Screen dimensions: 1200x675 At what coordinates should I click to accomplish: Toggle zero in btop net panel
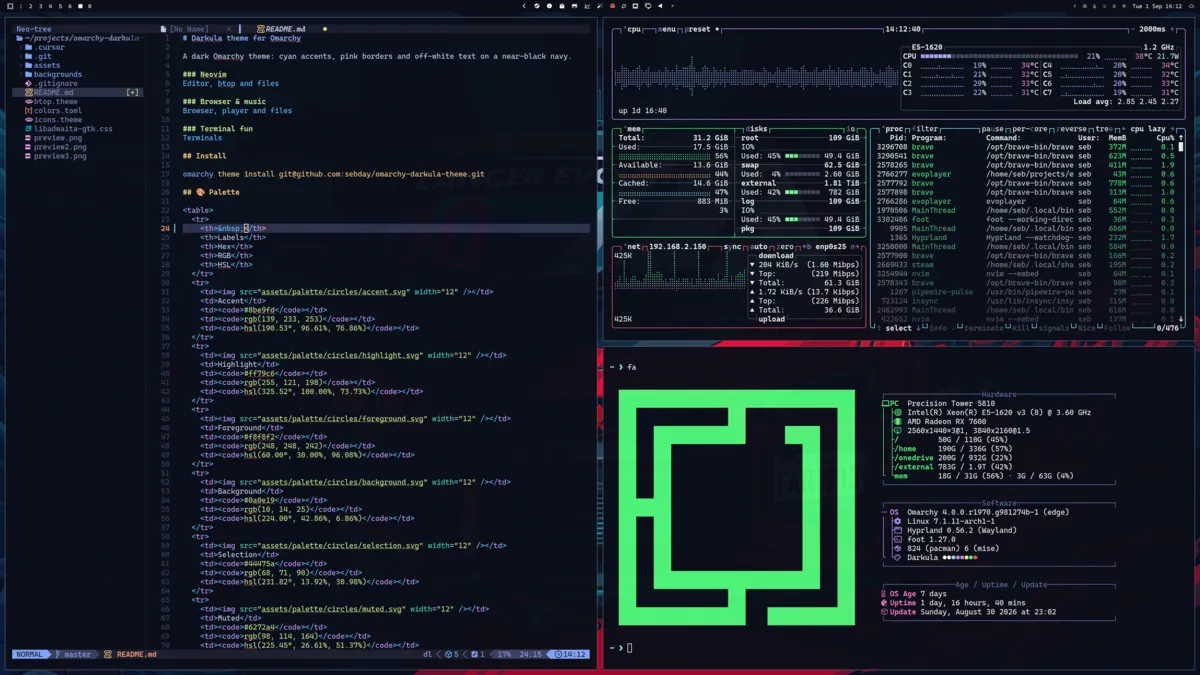[785, 246]
